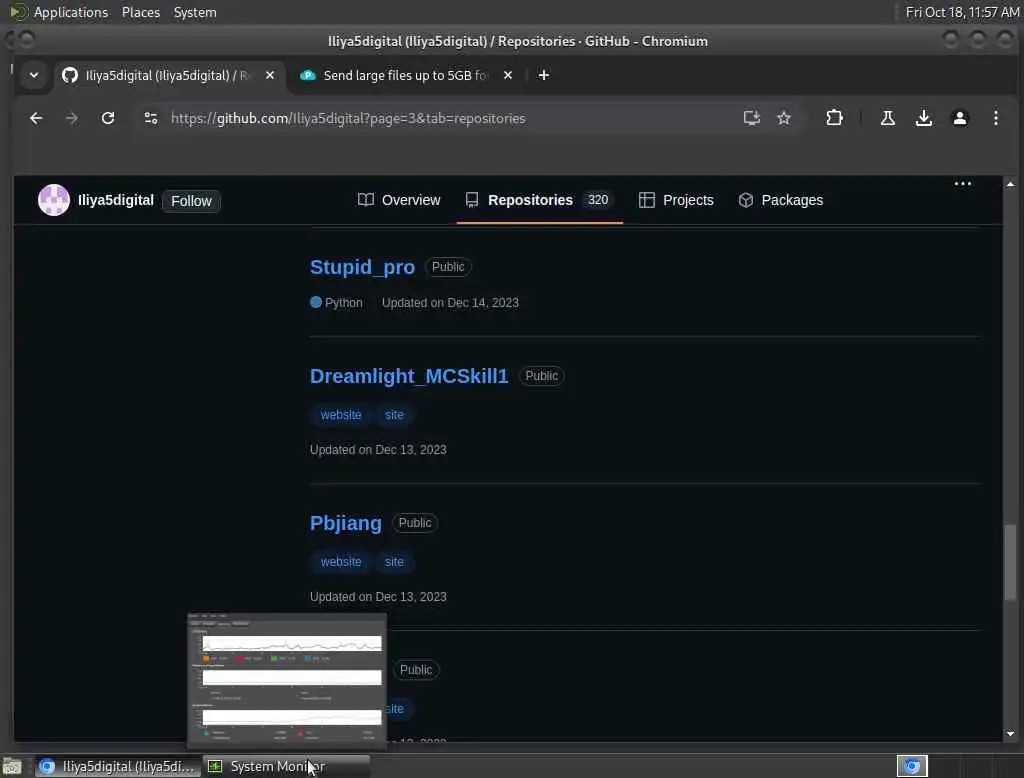This screenshot has width=1024, height=778.
Task: Click the site topic under Dreamlight_MCSkill1
Action: click(394, 415)
